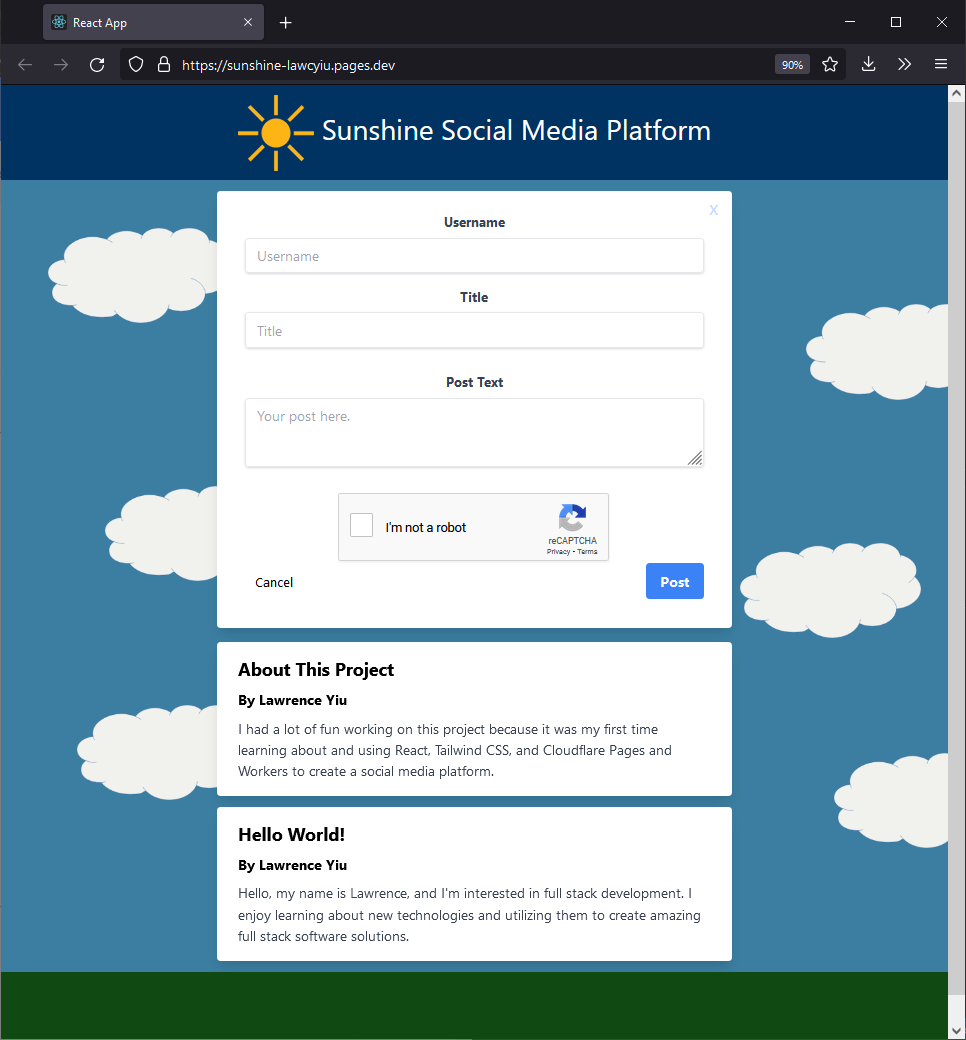Open the reCAPTCHA Terms link
Image resolution: width=966 pixels, height=1040 pixels.
[587, 551]
